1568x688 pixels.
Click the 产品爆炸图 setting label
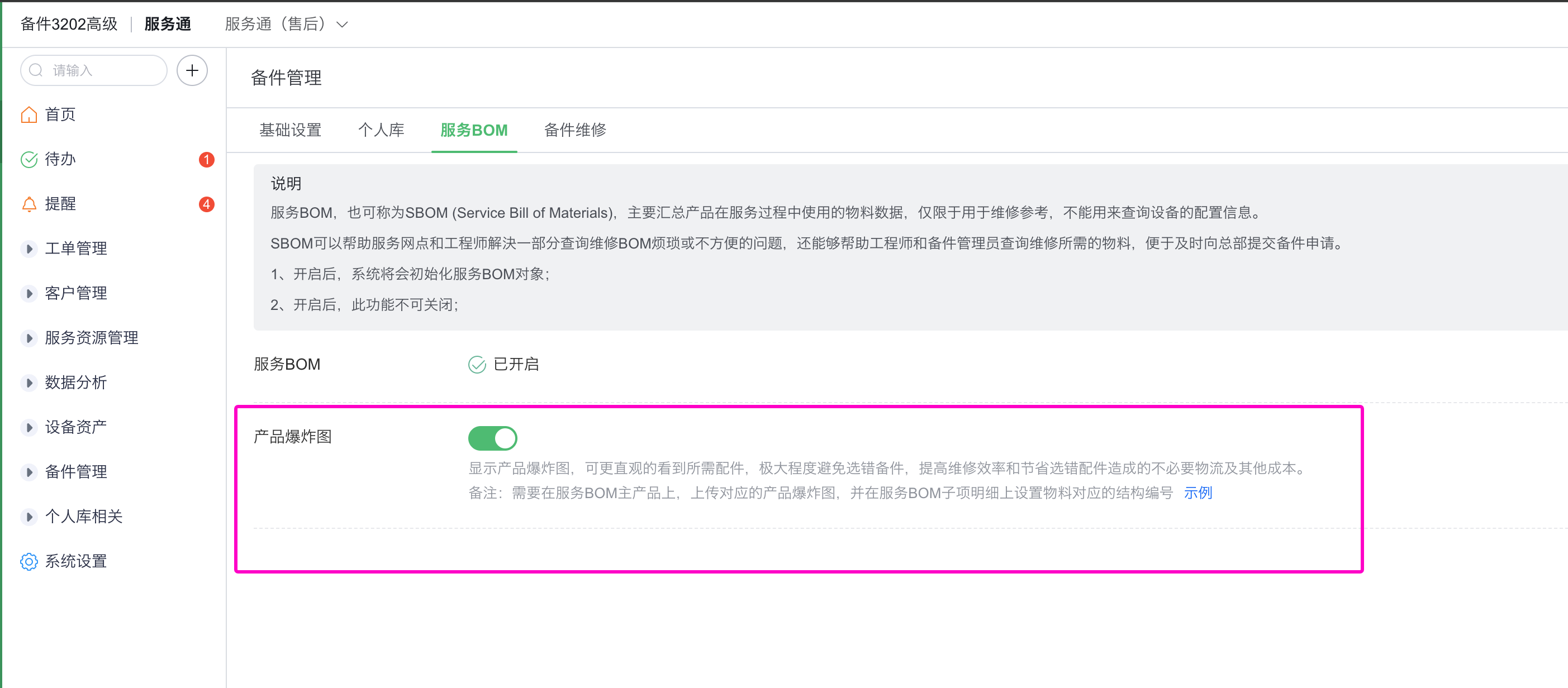point(293,437)
